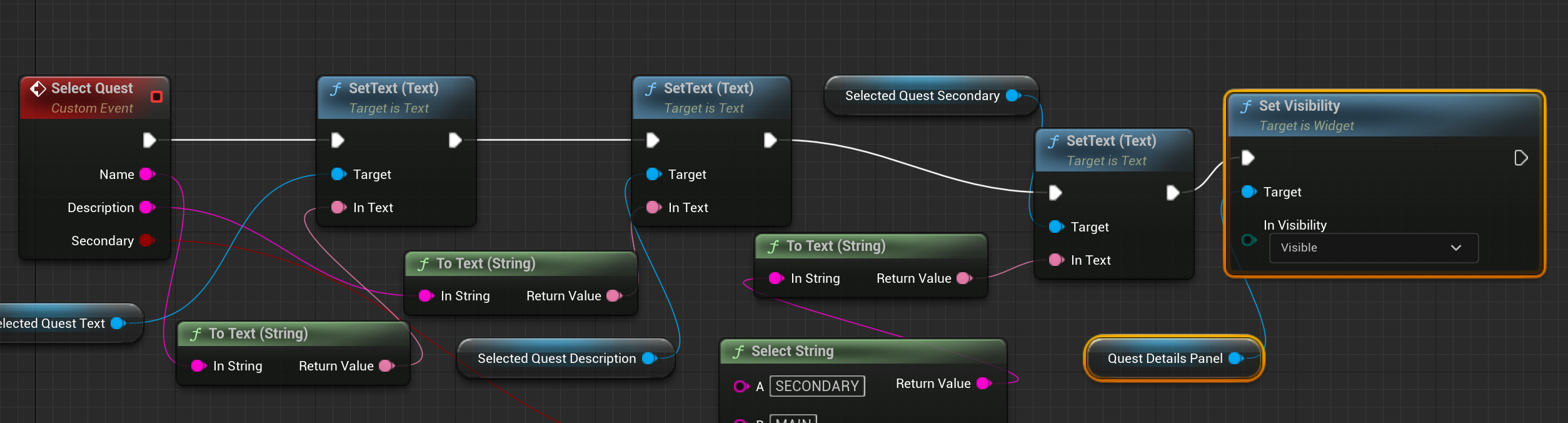Click the Set Visibility exec input pin
This screenshot has width=1568, height=423.
point(1248,158)
